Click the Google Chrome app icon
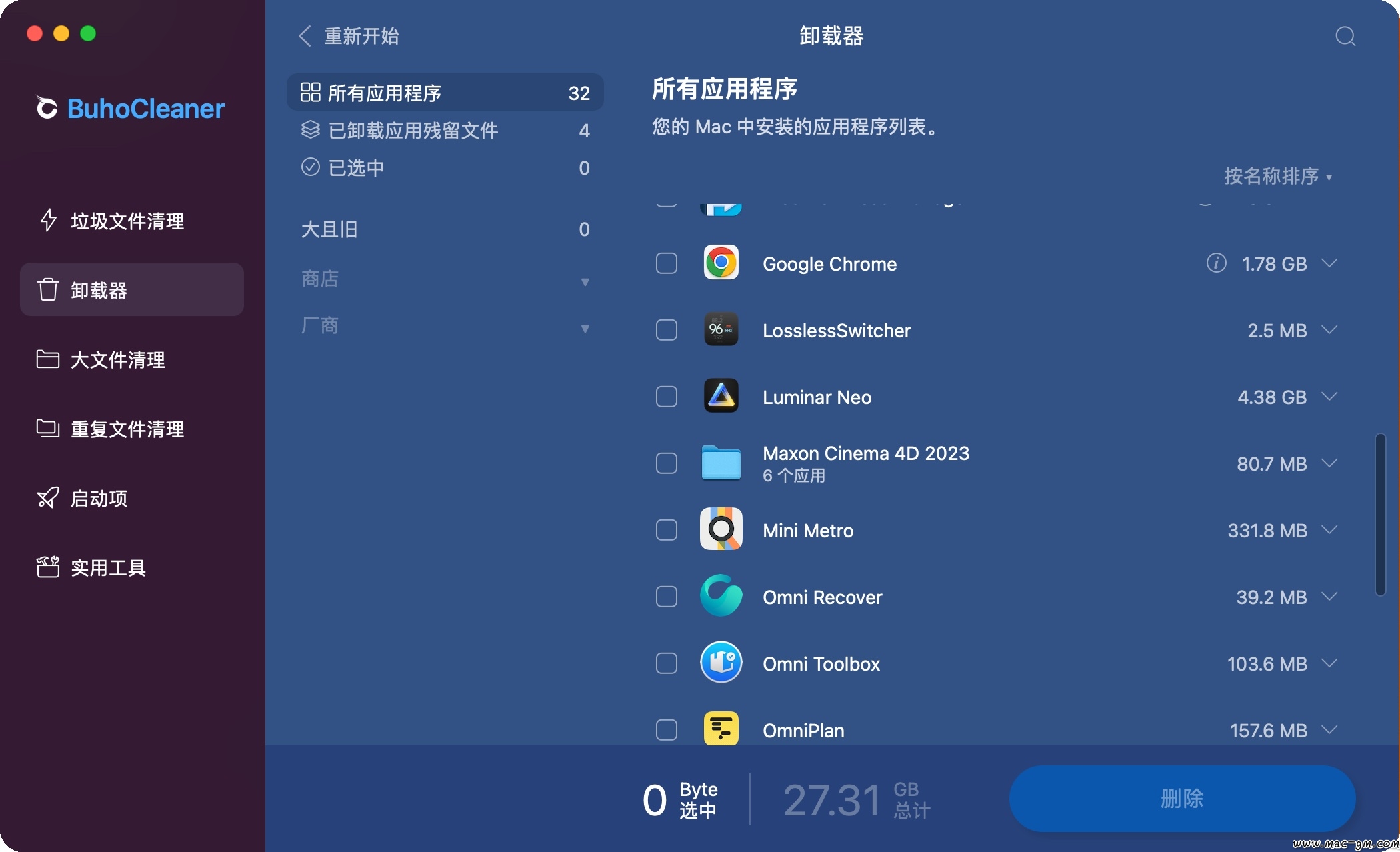Viewport: 1400px width, 852px height. click(x=721, y=263)
